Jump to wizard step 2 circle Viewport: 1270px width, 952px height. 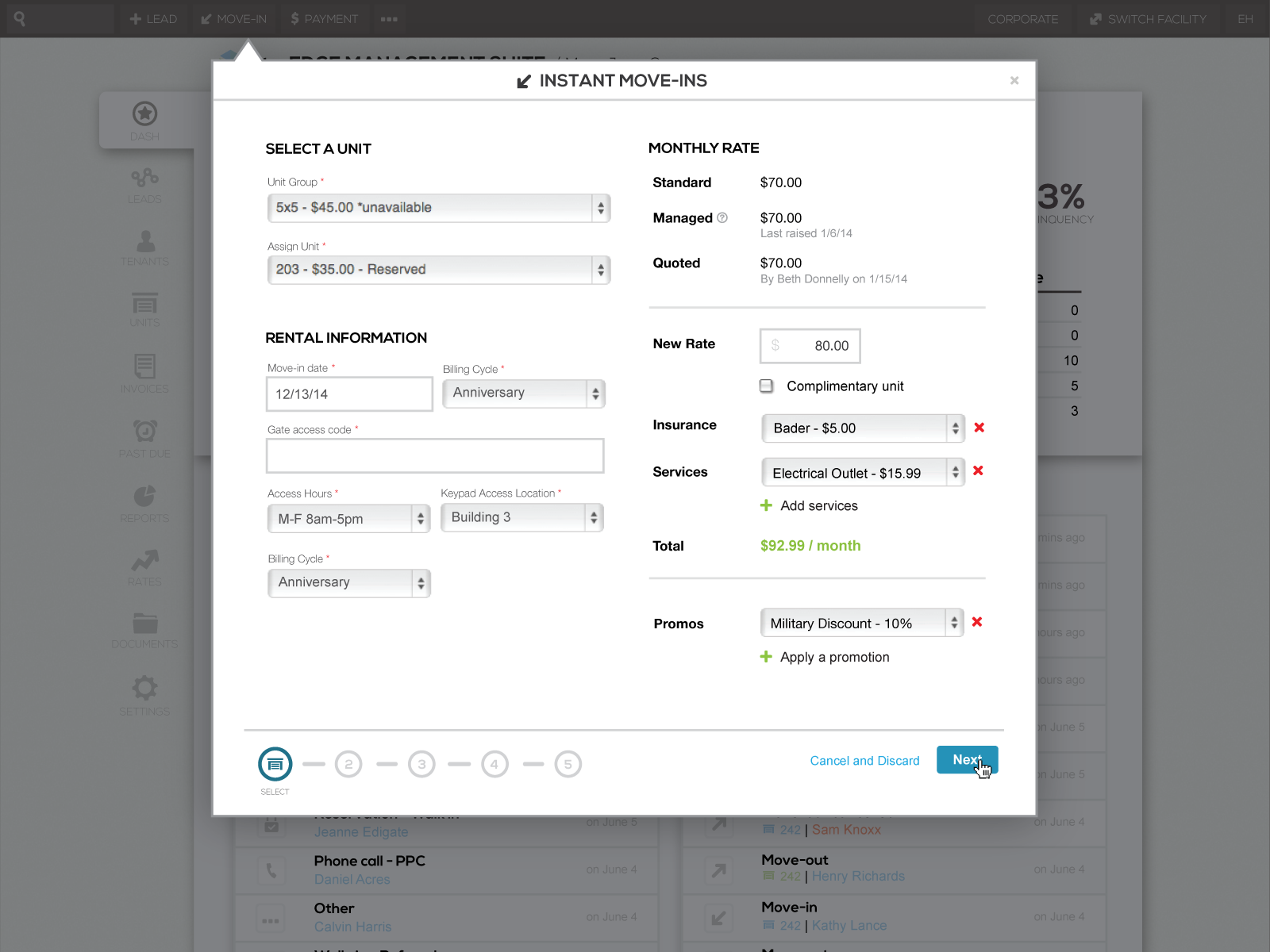(348, 764)
